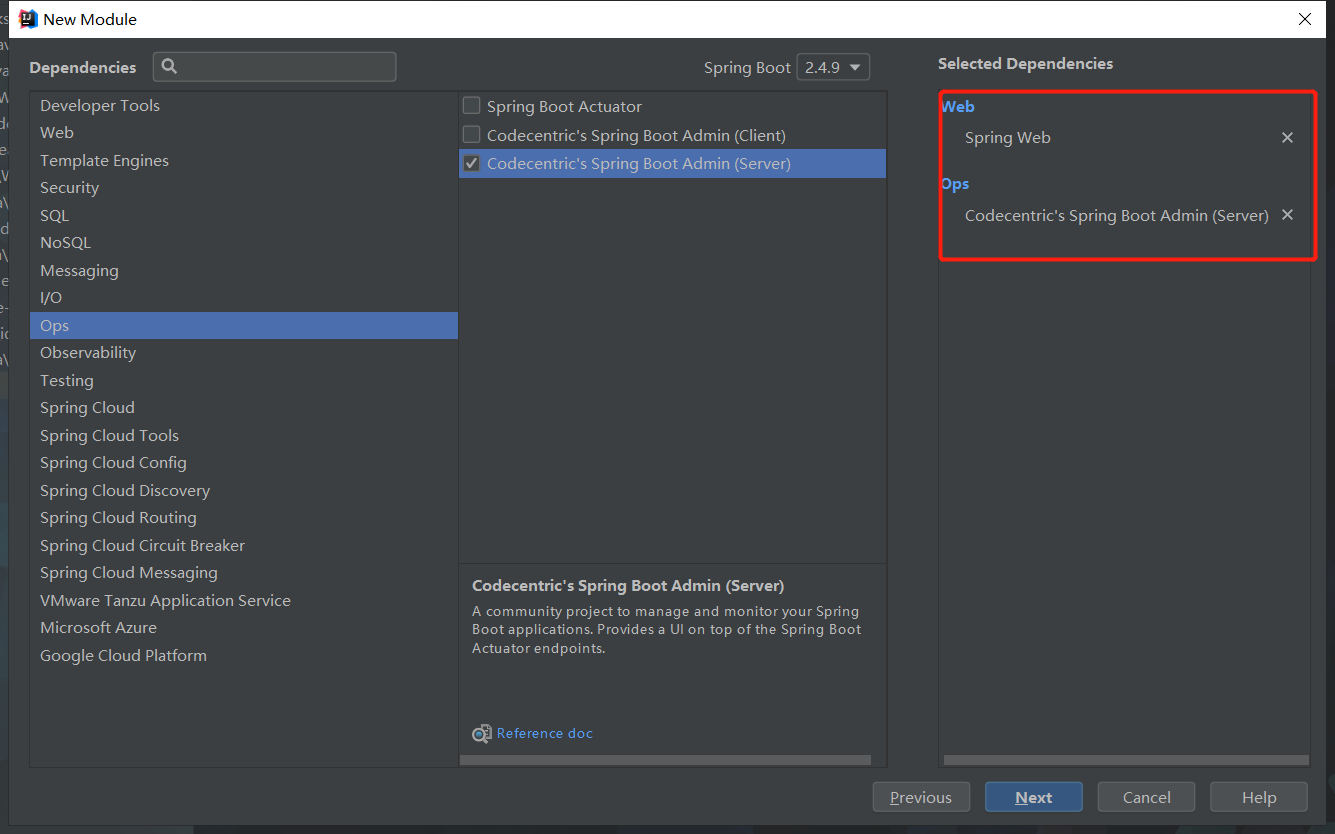1335x834 pixels.
Task: Select Spring Cloud Config category
Action: (244, 463)
